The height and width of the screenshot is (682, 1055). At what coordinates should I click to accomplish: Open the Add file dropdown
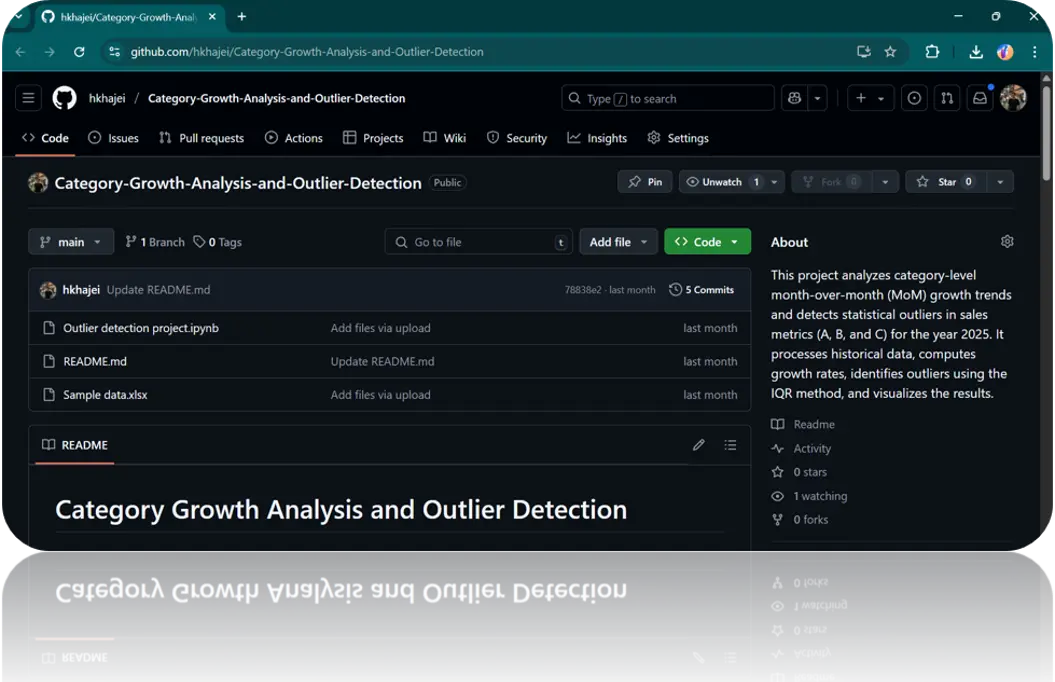(618, 242)
